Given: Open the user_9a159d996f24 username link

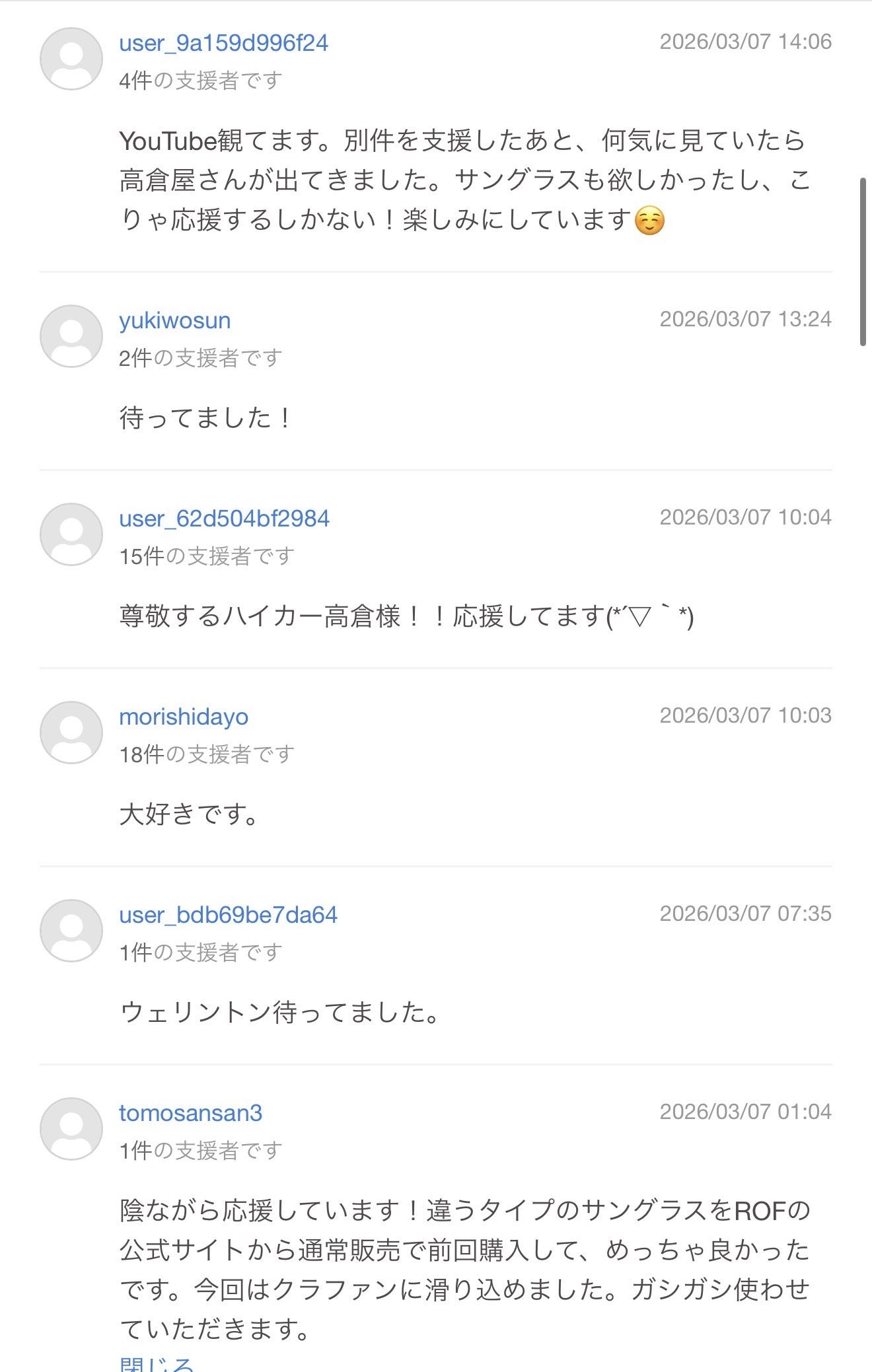Looking at the screenshot, I should (x=223, y=43).
